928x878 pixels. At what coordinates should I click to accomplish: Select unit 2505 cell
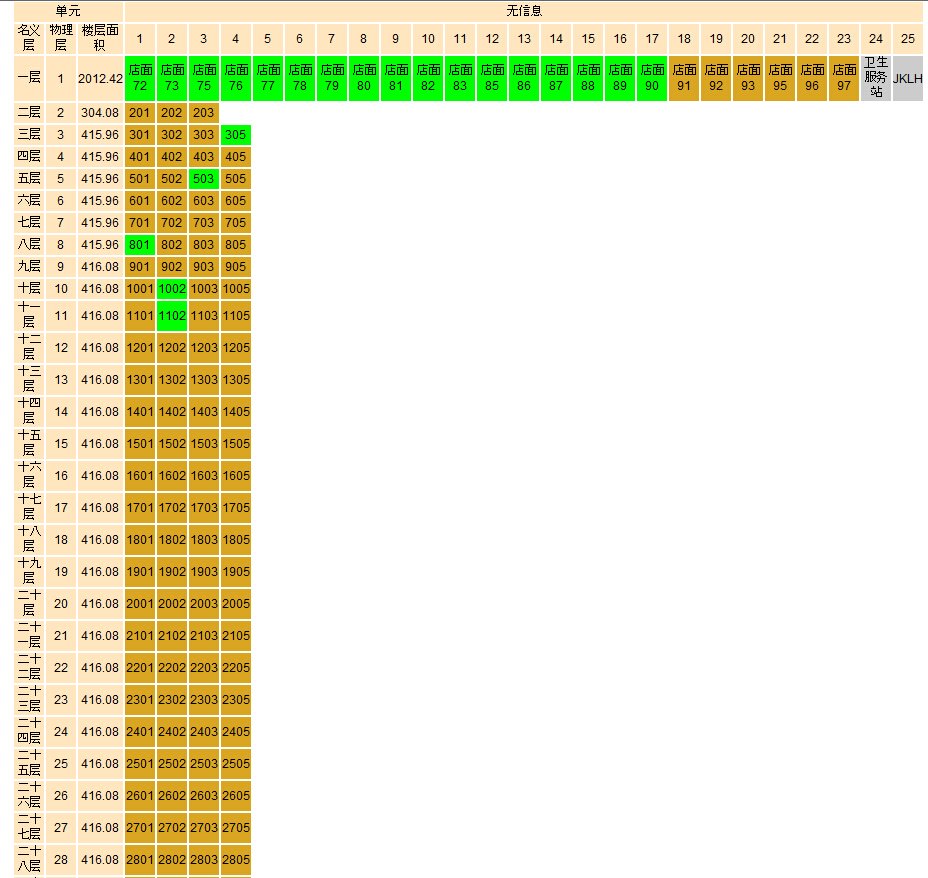coord(236,763)
